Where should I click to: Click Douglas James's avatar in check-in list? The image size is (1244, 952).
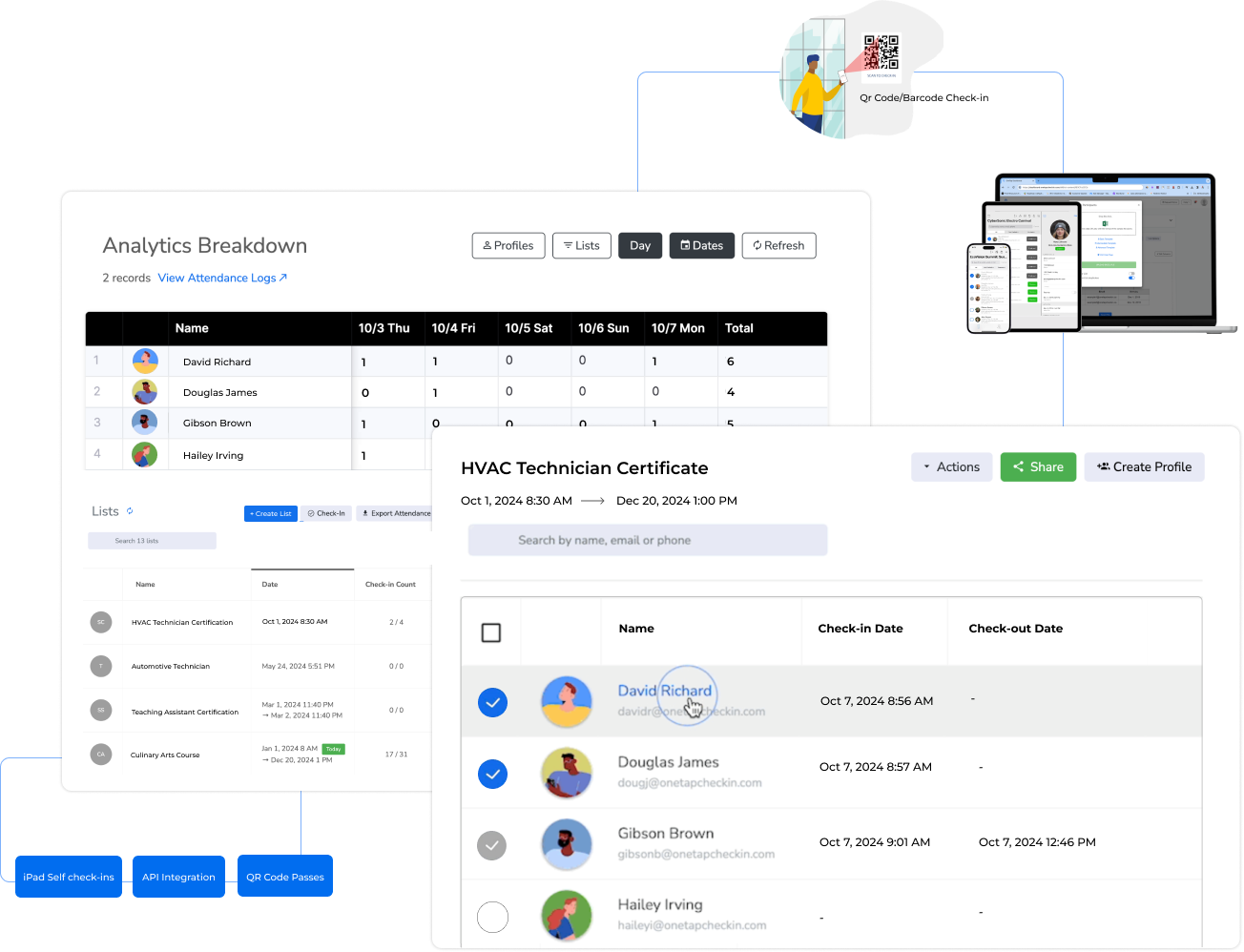point(567,773)
